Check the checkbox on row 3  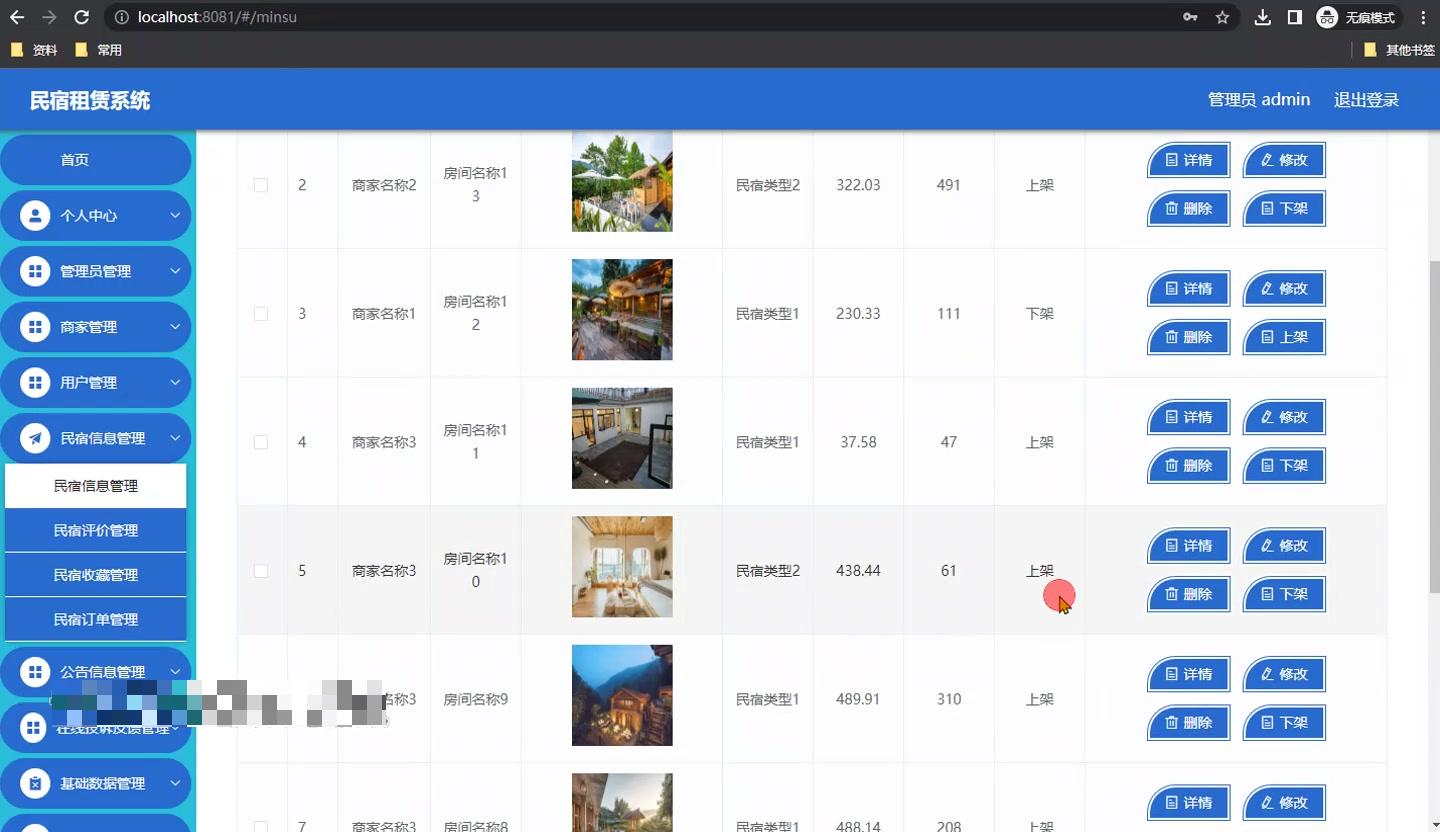point(261,313)
